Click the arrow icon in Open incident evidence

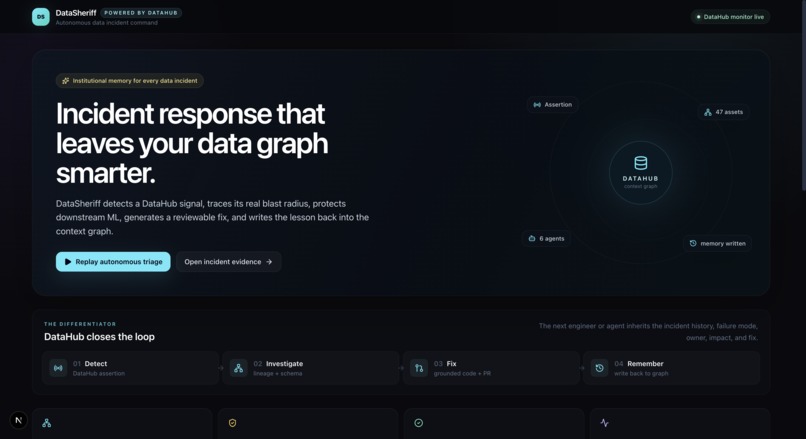coord(269,262)
